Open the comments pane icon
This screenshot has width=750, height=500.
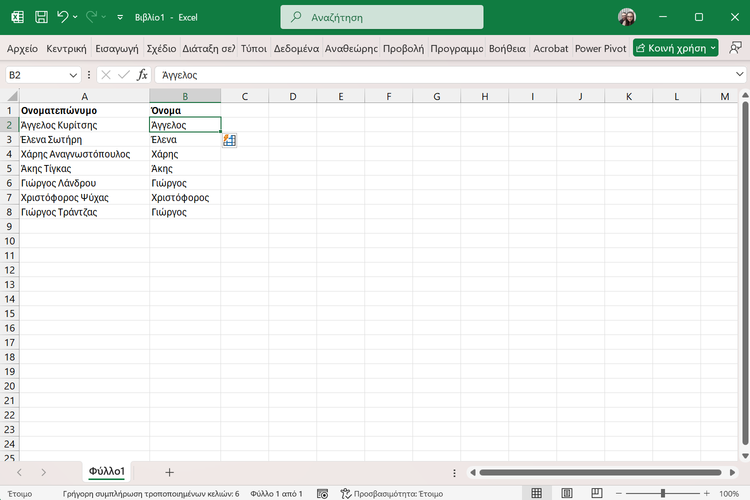click(736, 48)
